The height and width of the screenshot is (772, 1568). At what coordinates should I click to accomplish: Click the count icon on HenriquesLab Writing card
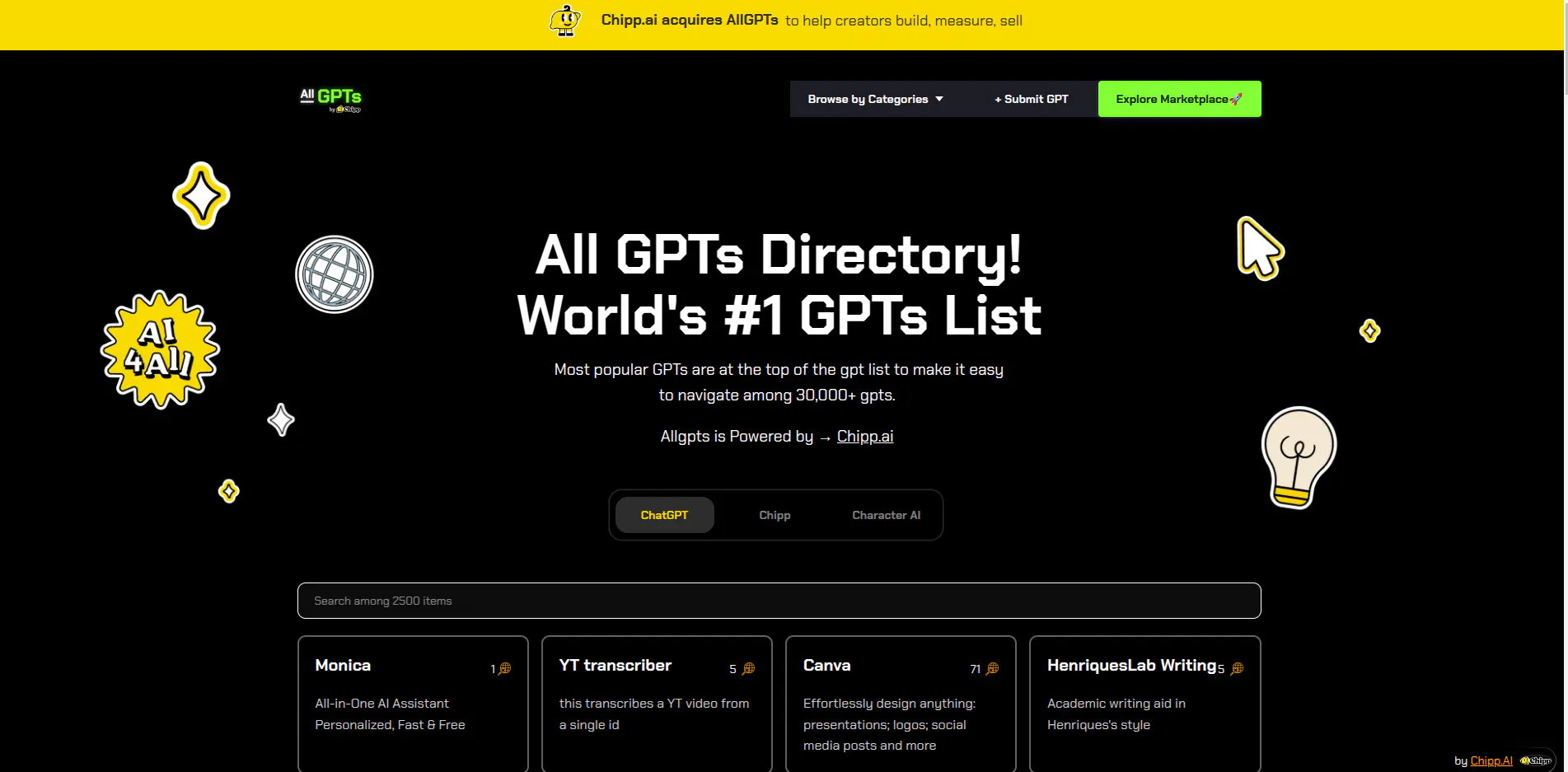tap(1237, 668)
